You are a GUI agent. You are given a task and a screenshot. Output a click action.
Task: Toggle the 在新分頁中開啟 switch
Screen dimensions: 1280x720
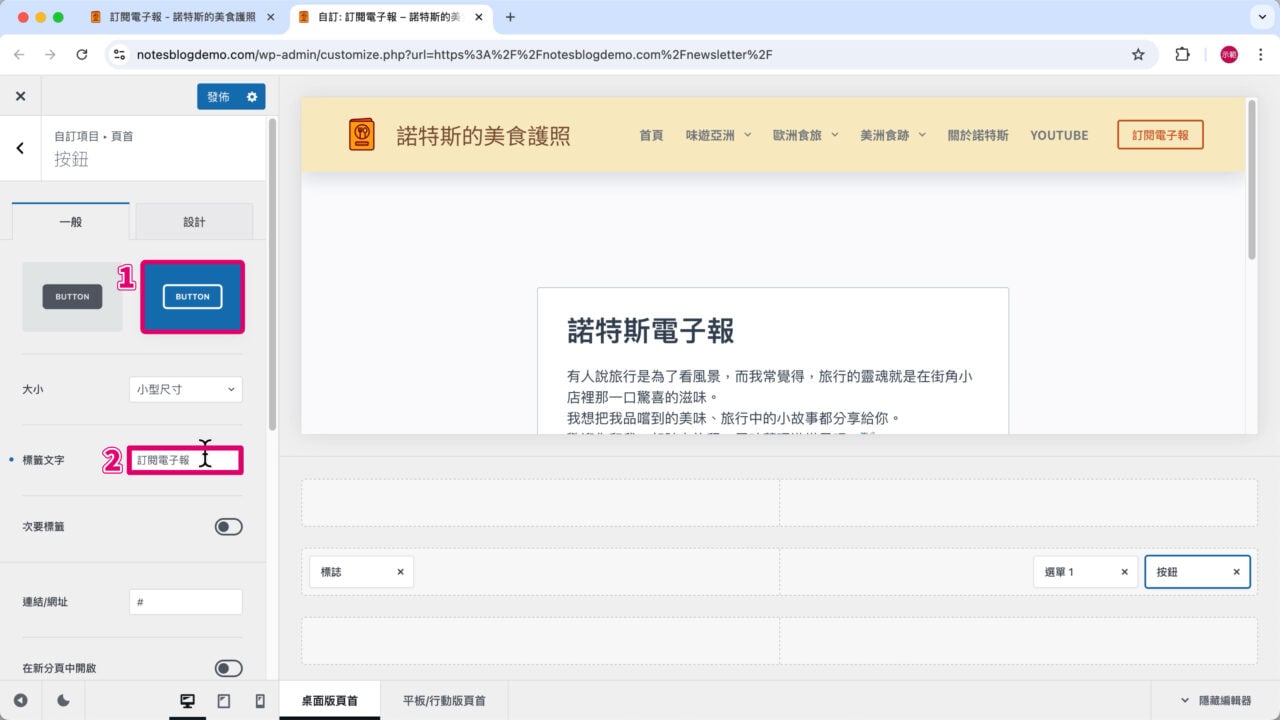click(228, 667)
